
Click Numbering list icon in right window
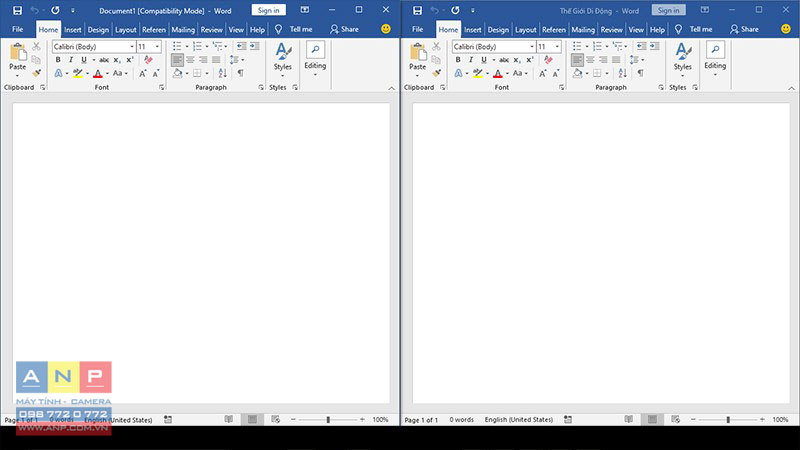[x=597, y=46]
